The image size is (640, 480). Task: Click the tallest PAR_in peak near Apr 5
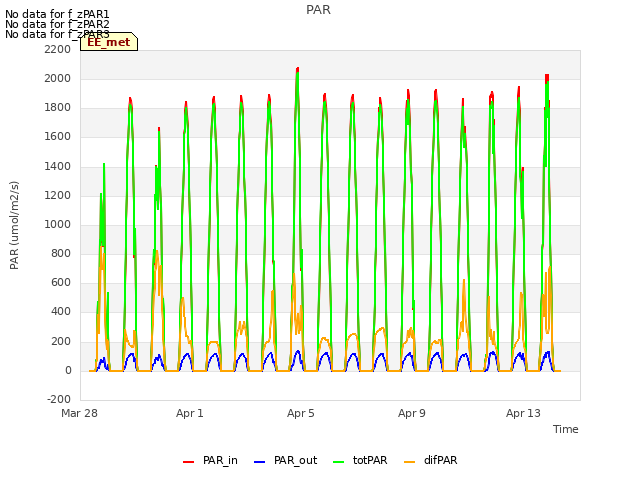coord(298,69)
